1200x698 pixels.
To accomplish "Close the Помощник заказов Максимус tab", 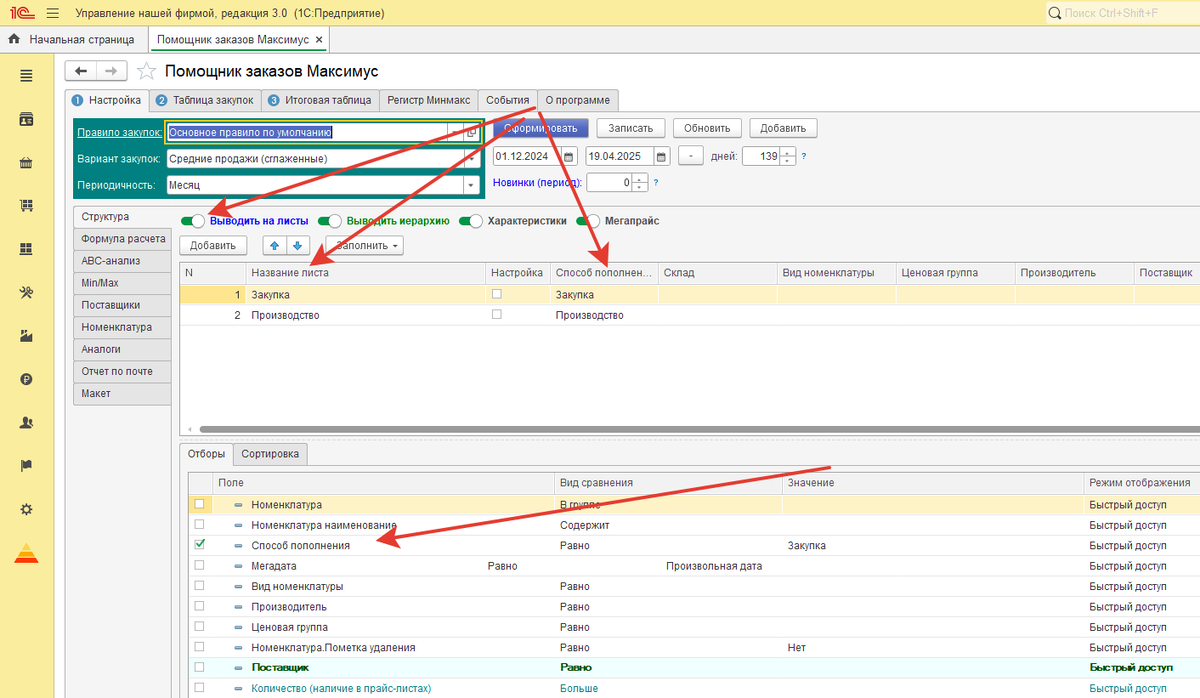I will tap(319, 40).
